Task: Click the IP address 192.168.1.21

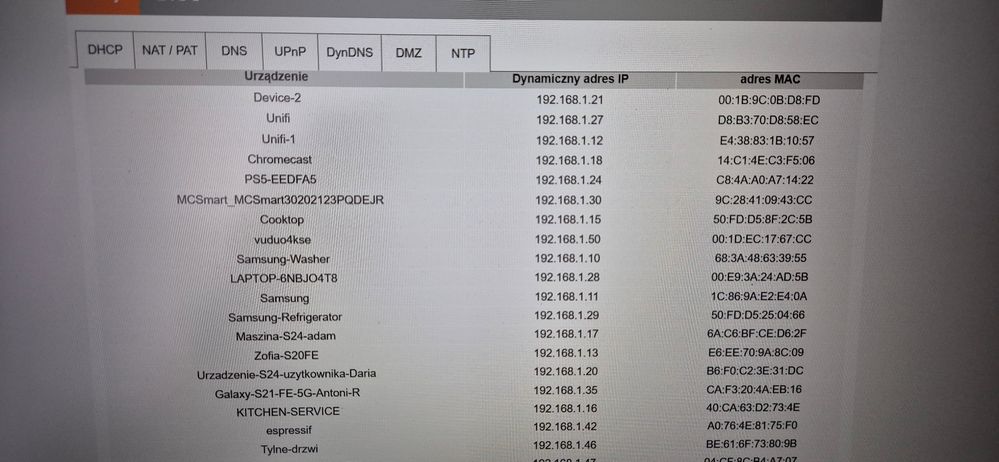Action: click(570, 100)
